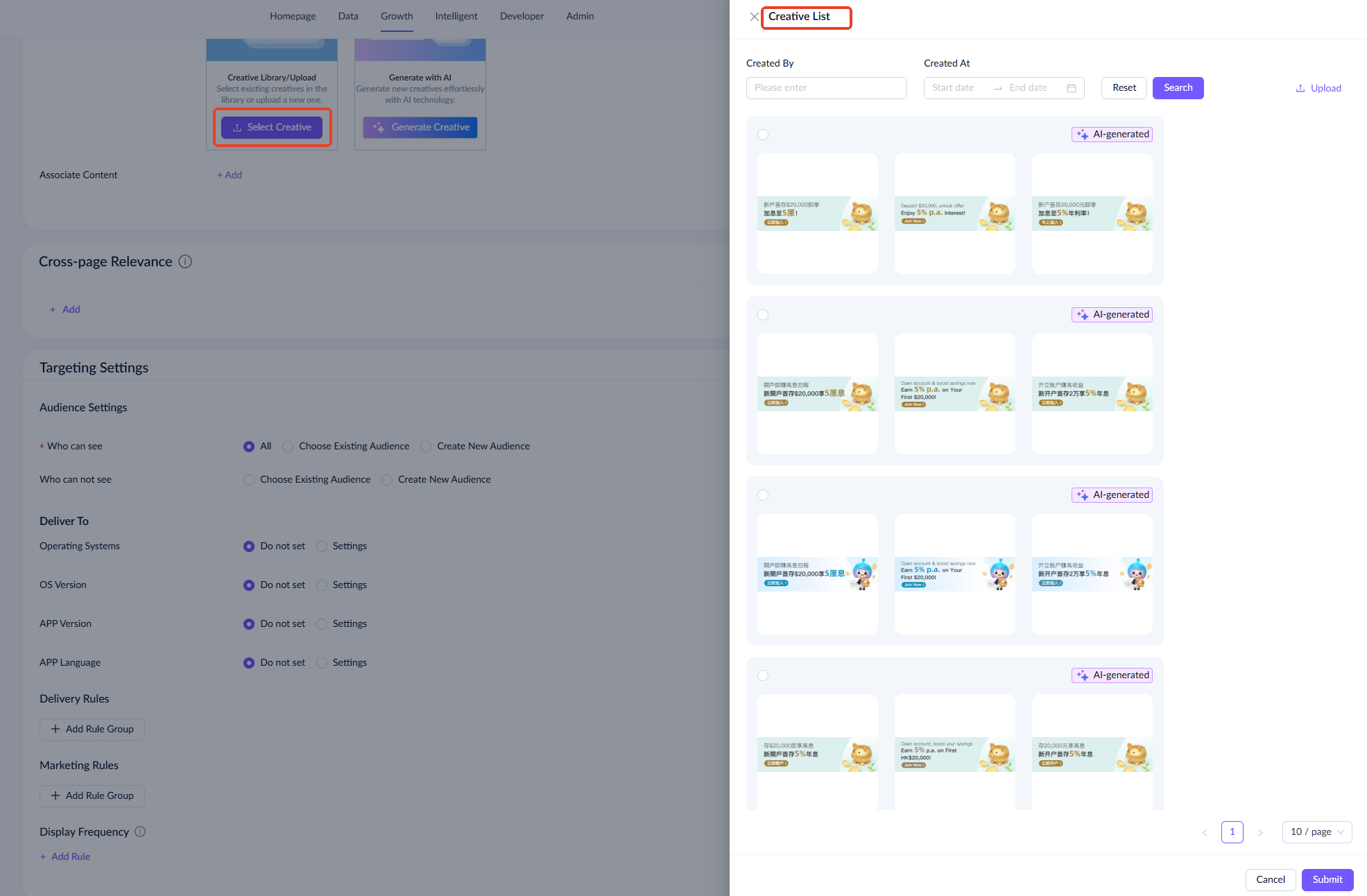Click the Submit button
The height and width of the screenshot is (896, 1367).
pos(1327,879)
